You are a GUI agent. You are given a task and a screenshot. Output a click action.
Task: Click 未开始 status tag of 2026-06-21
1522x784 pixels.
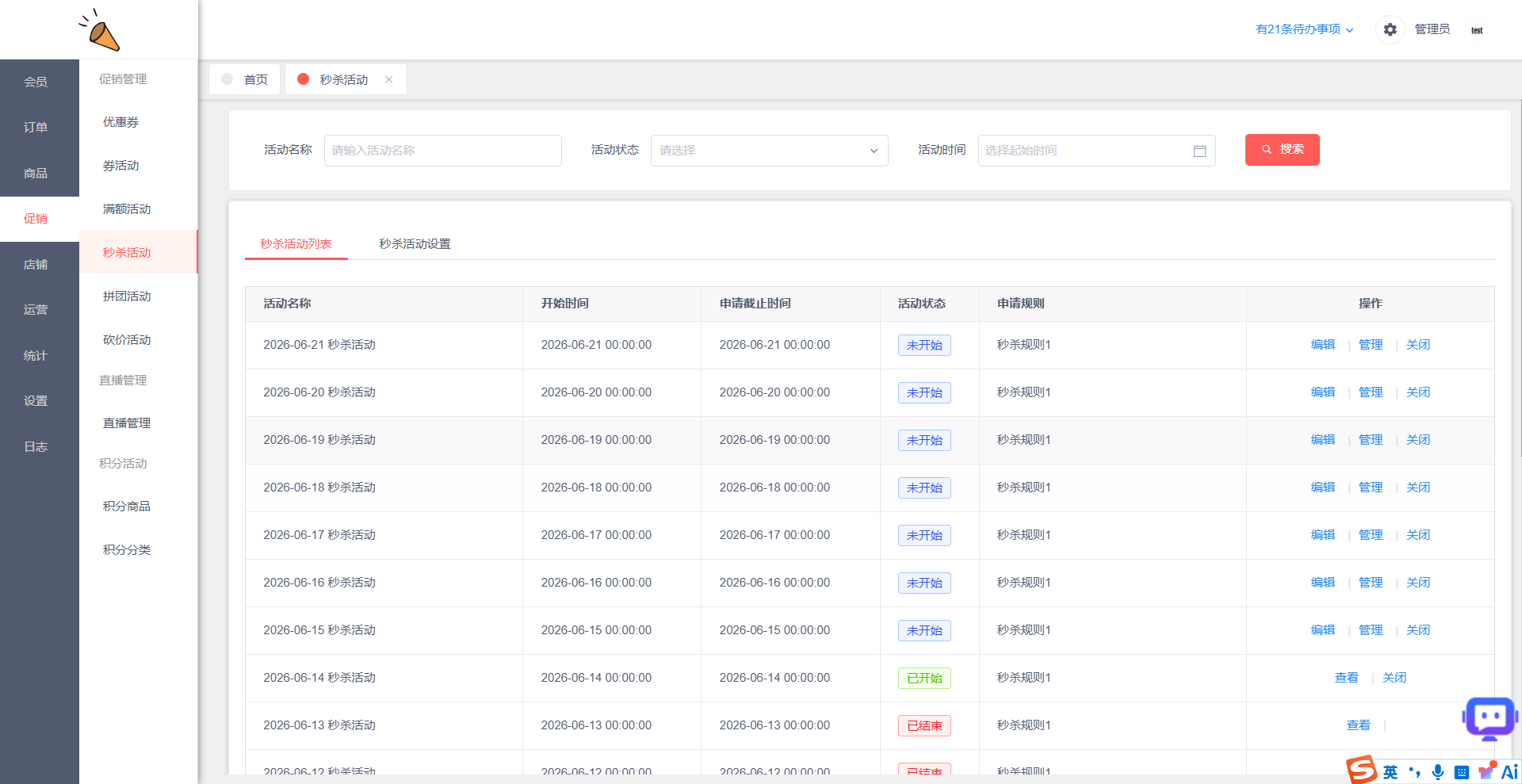[924, 346]
